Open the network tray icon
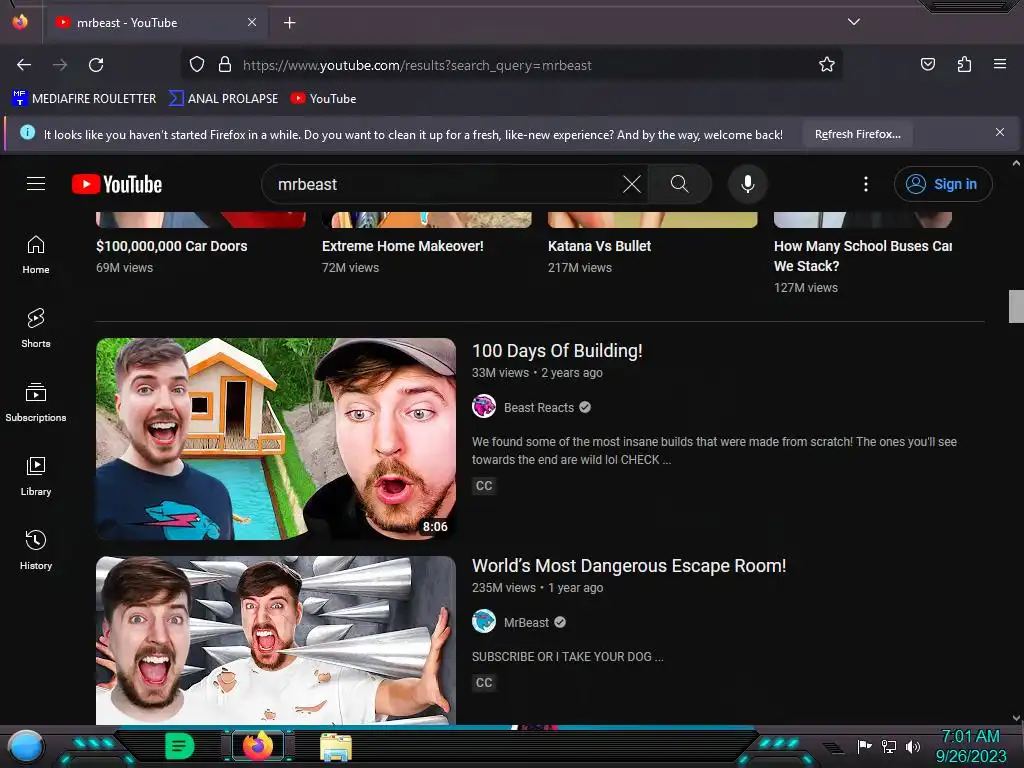Screen dimensions: 1024x768 (889, 746)
